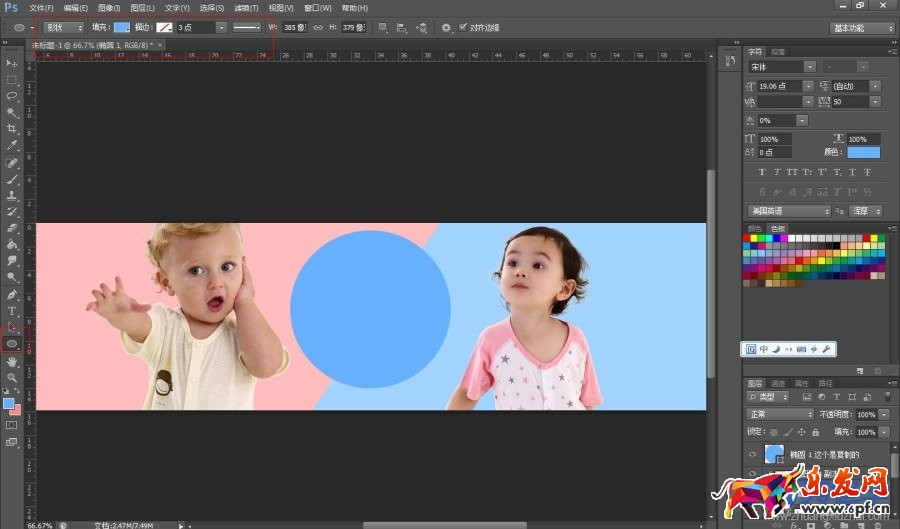This screenshot has width=900, height=529.
Task: Select the Hand tool
Action: (x=12, y=361)
